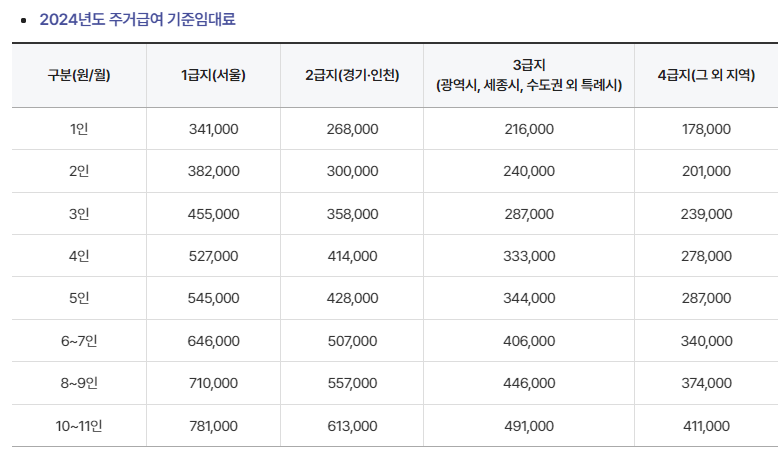Select the 10~11인 row label

[79, 426]
